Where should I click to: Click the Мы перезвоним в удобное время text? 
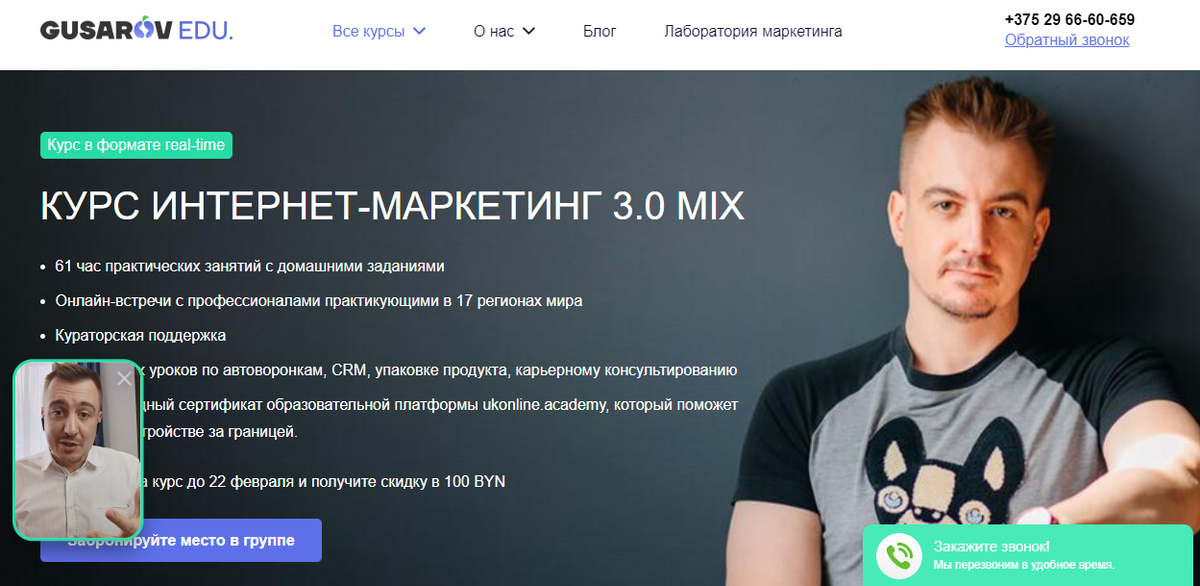pos(1031,565)
